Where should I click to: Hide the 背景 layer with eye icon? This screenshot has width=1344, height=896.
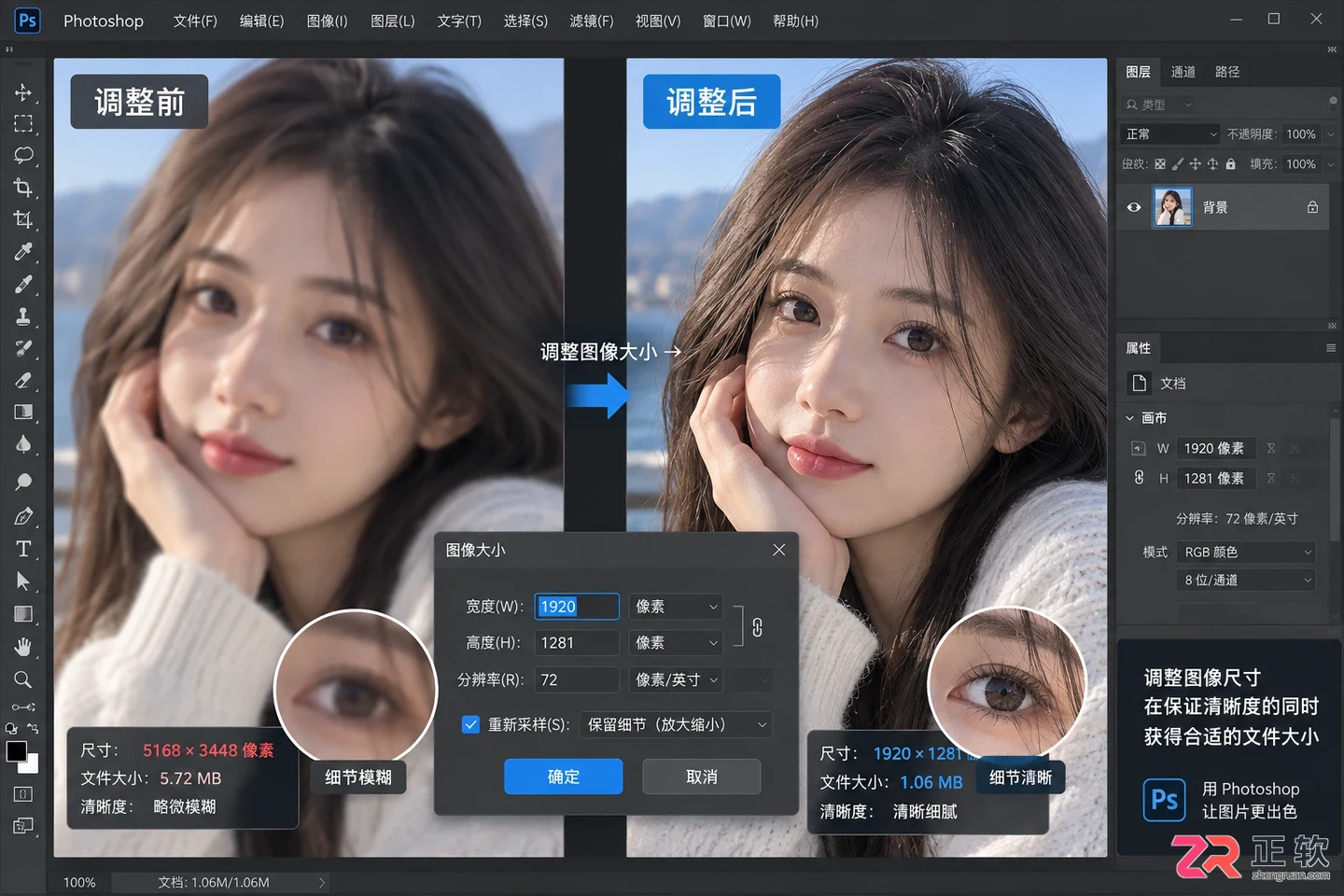point(1134,207)
